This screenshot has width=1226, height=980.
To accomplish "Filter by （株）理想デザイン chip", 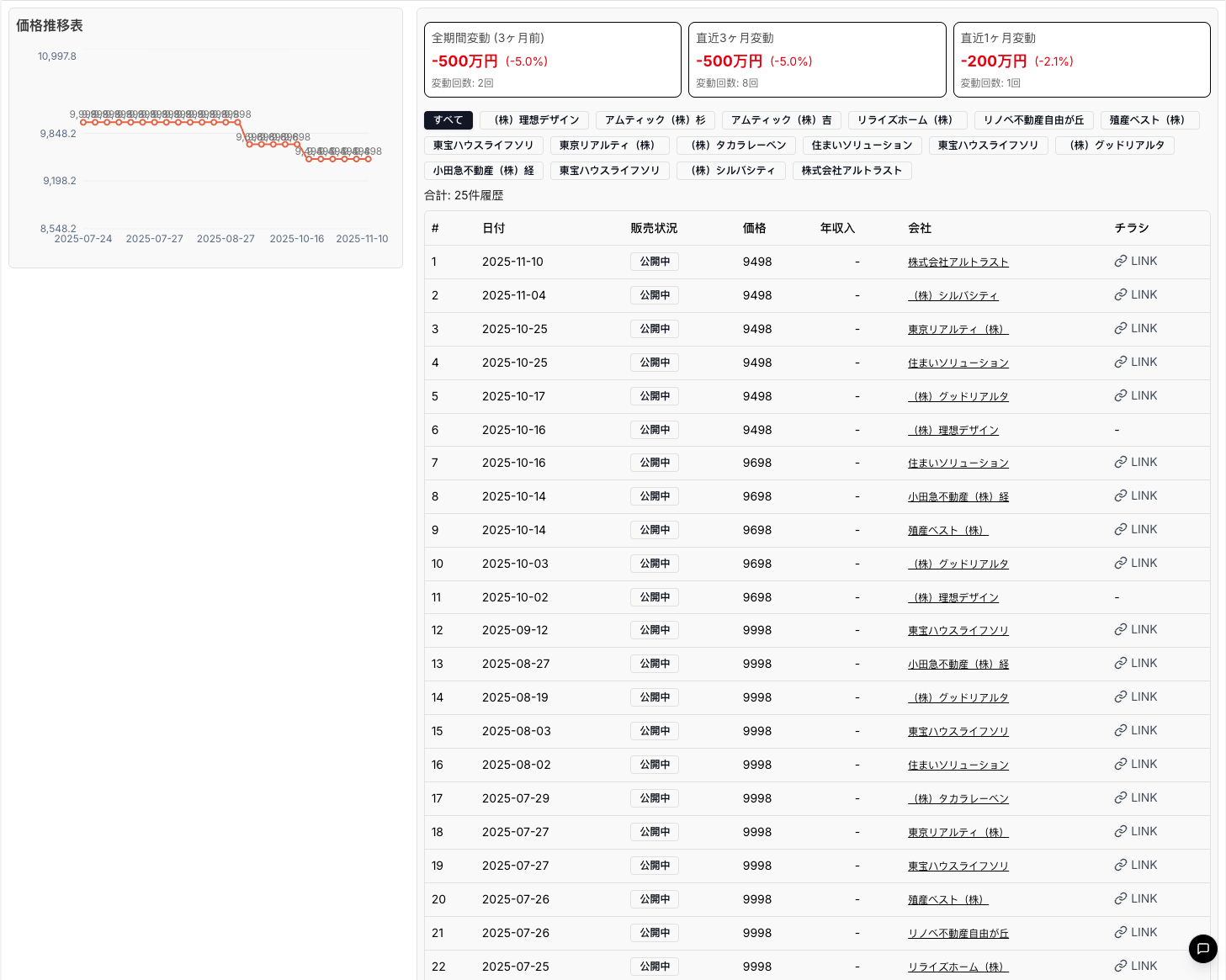I will (x=534, y=120).
